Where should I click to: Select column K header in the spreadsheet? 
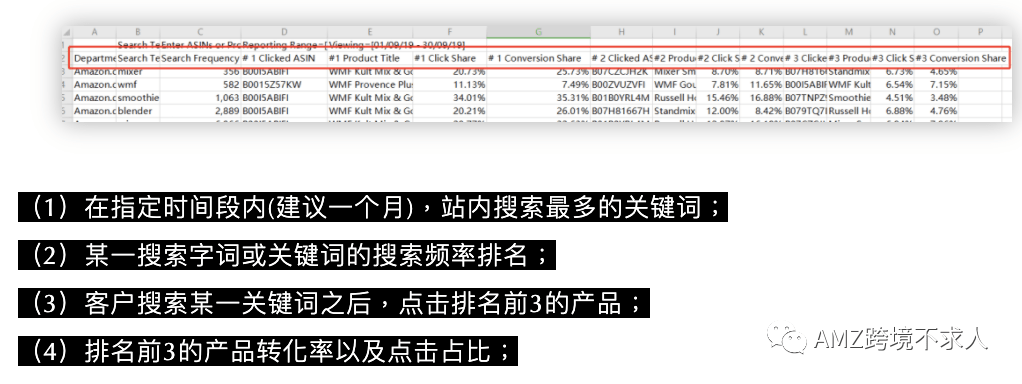(x=761, y=32)
